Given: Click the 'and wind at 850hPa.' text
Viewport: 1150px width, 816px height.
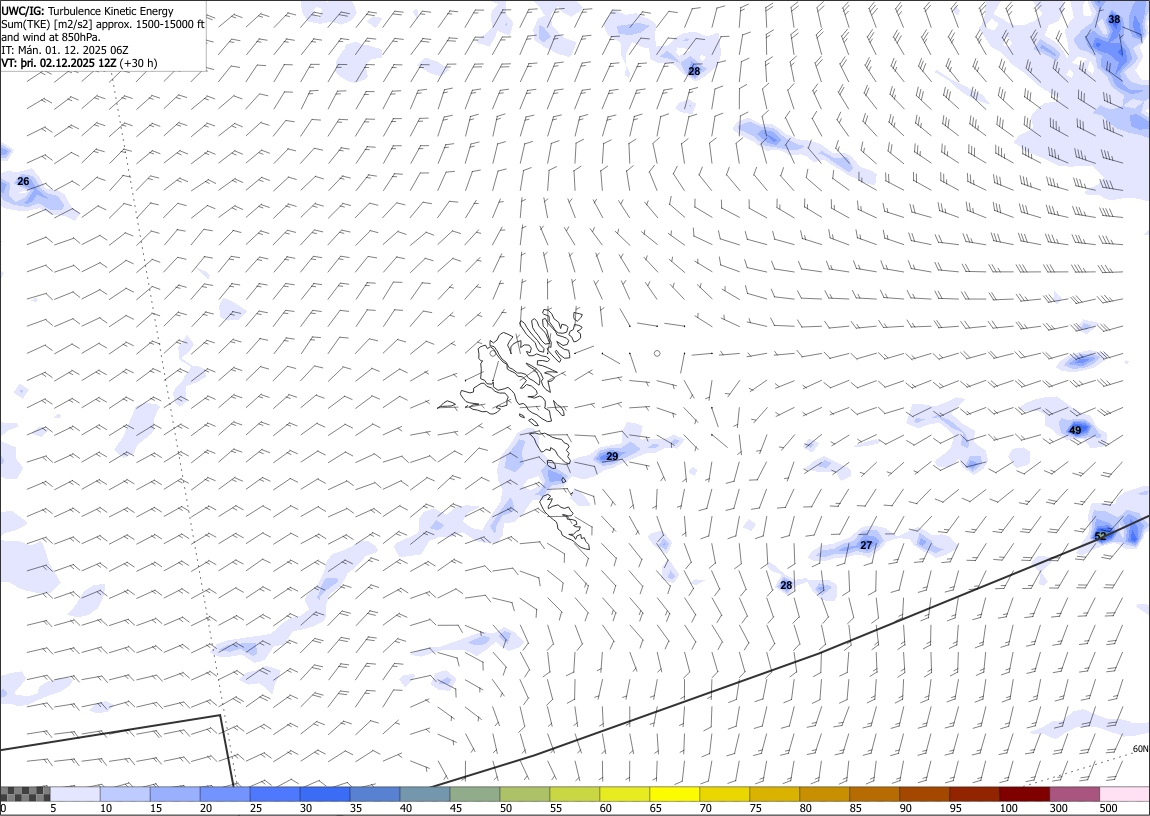Looking at the screenshot, I should point(51,37).
